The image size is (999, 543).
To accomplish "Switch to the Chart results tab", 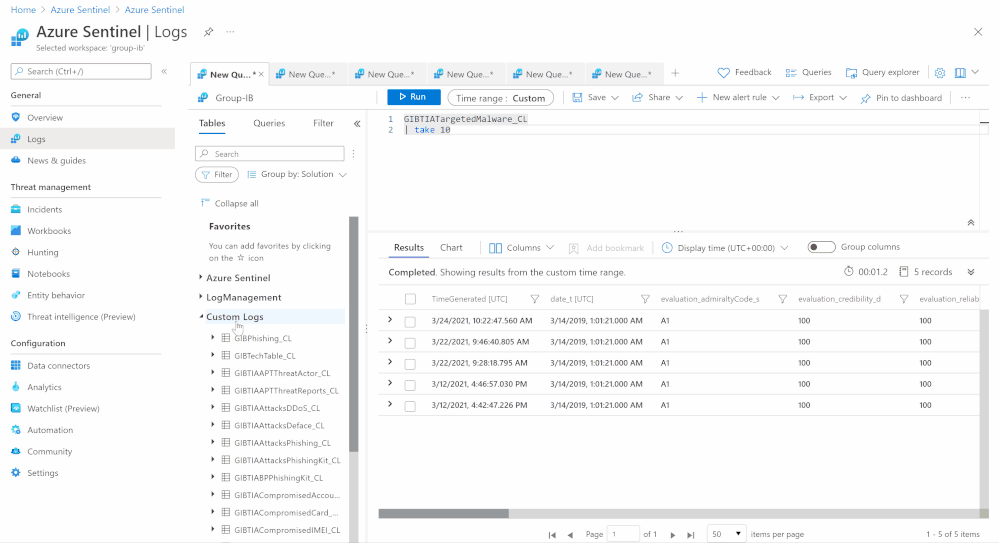I will (451, 248).
